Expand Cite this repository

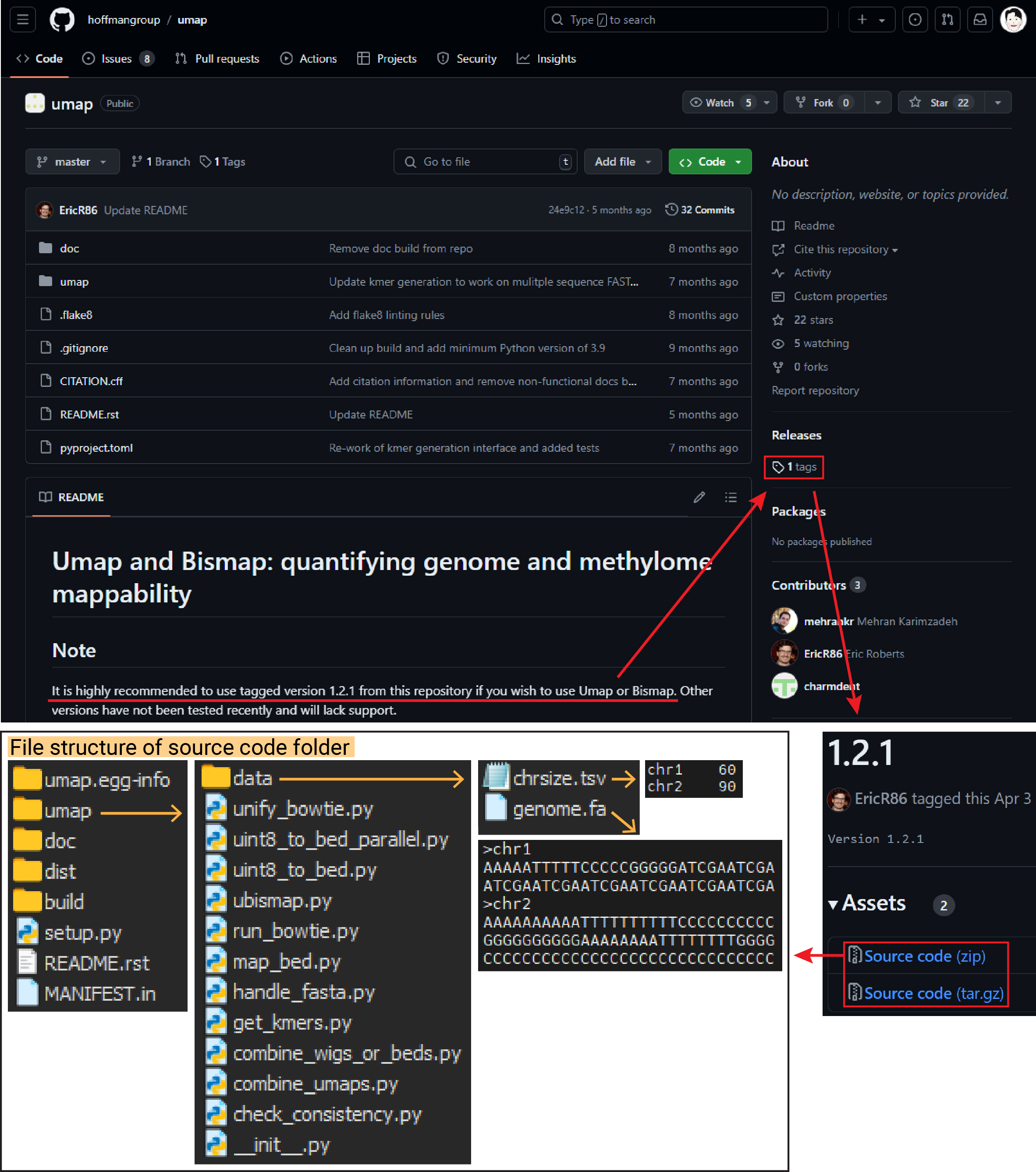click(x=845, y=249)
